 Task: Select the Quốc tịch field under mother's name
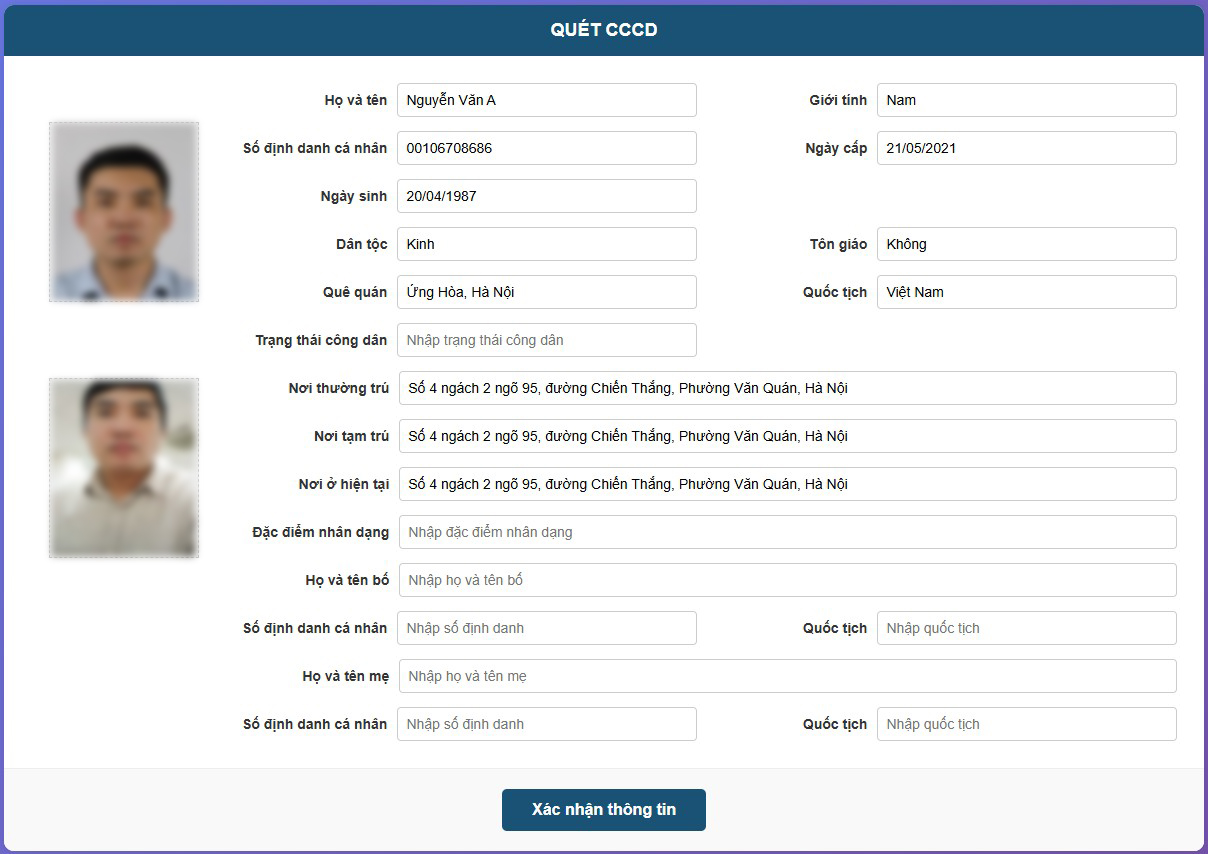coord(1026,724)
